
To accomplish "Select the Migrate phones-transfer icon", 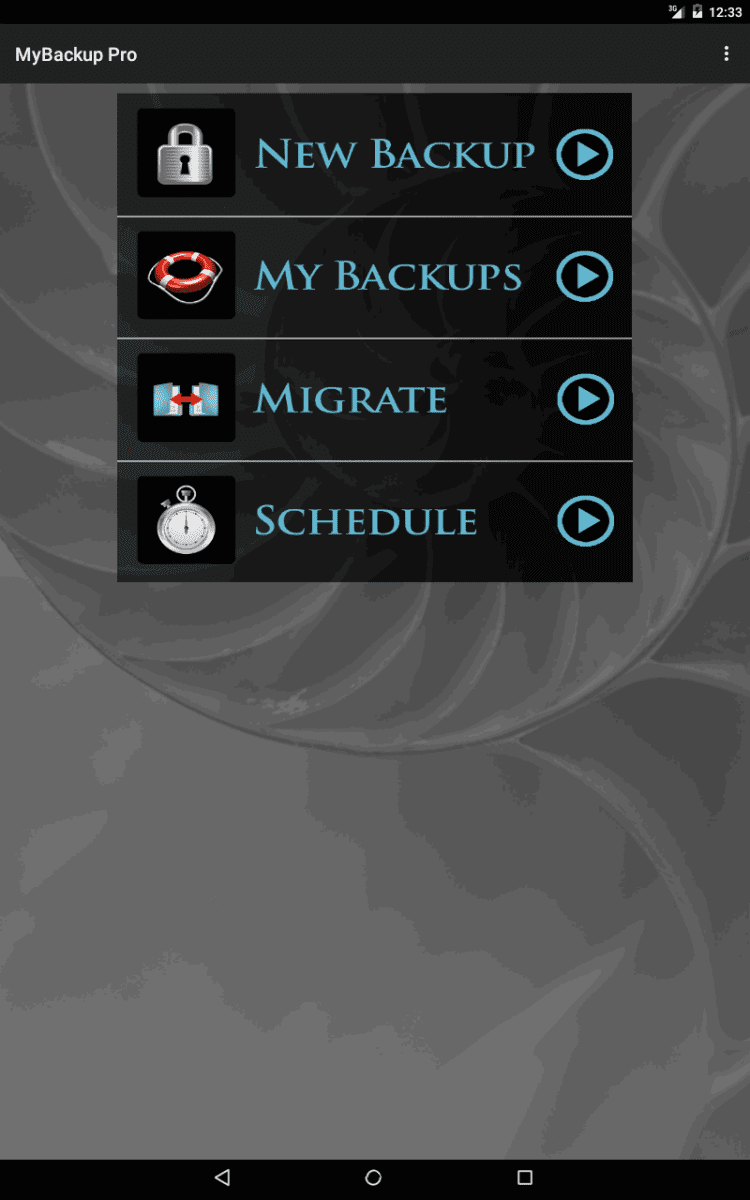I will [186, 398].
